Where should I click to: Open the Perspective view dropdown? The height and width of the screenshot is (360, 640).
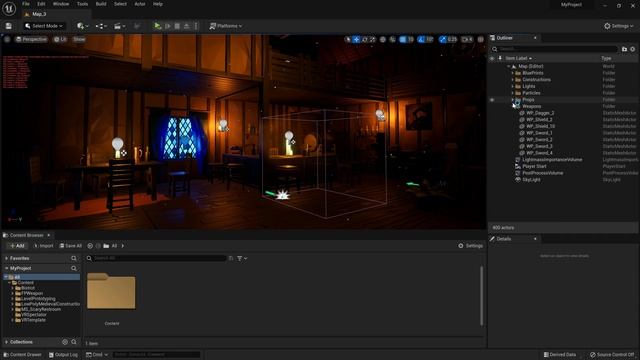tap(31, 39)
